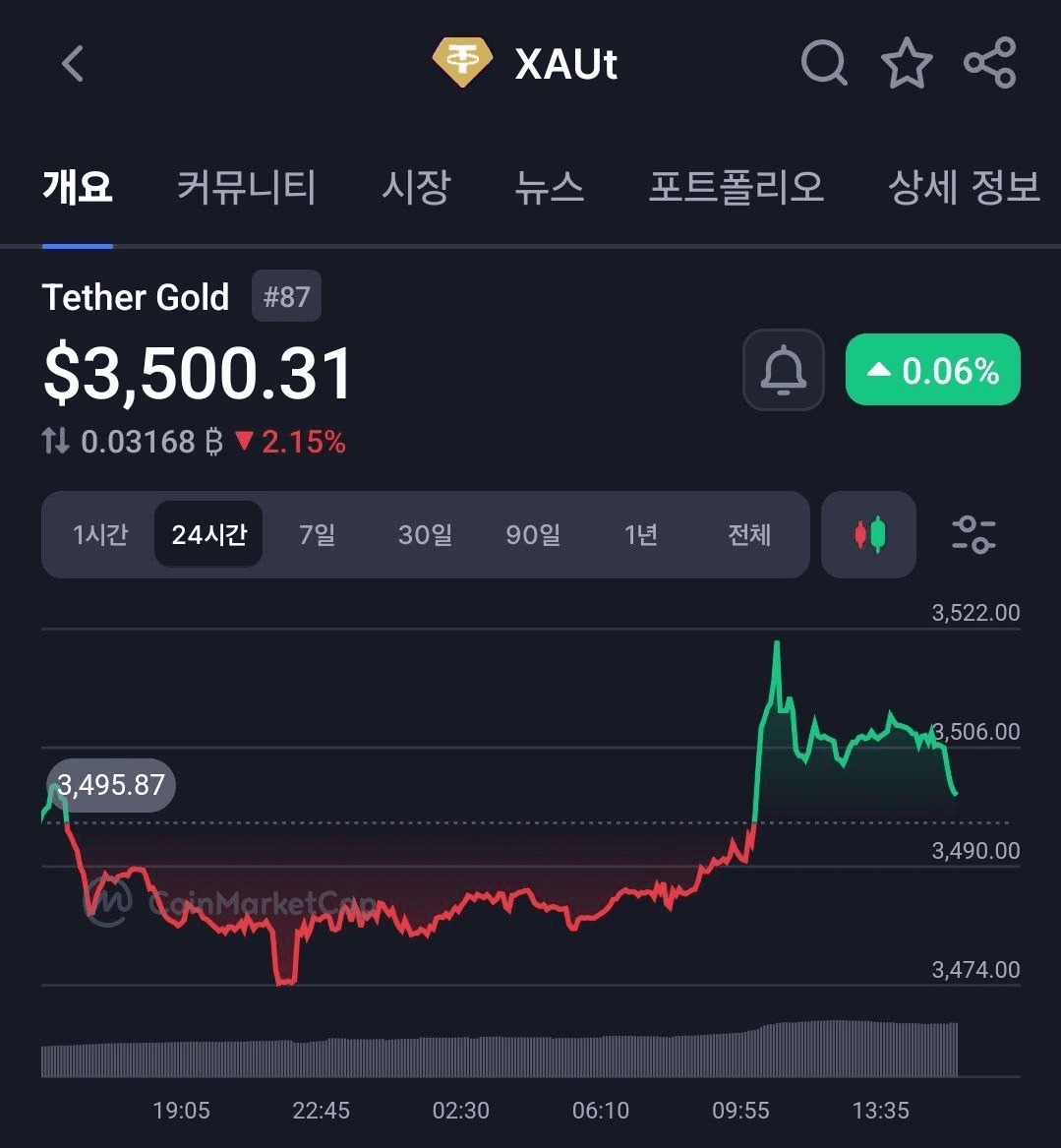This screenshot has width=1061, height=1148.
Task: Choose the 1년 chart range
Action: (x=641, y=534)
